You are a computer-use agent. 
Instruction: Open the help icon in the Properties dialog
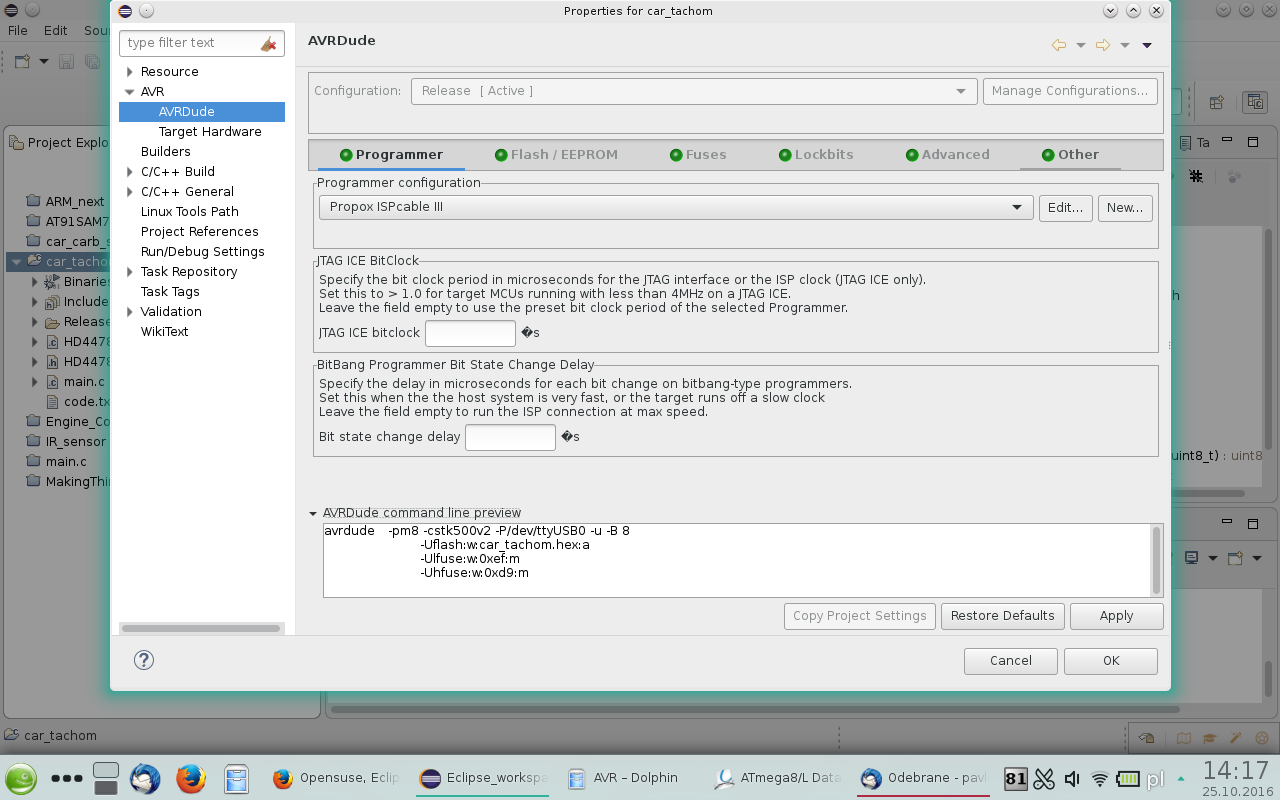point(144,660)
